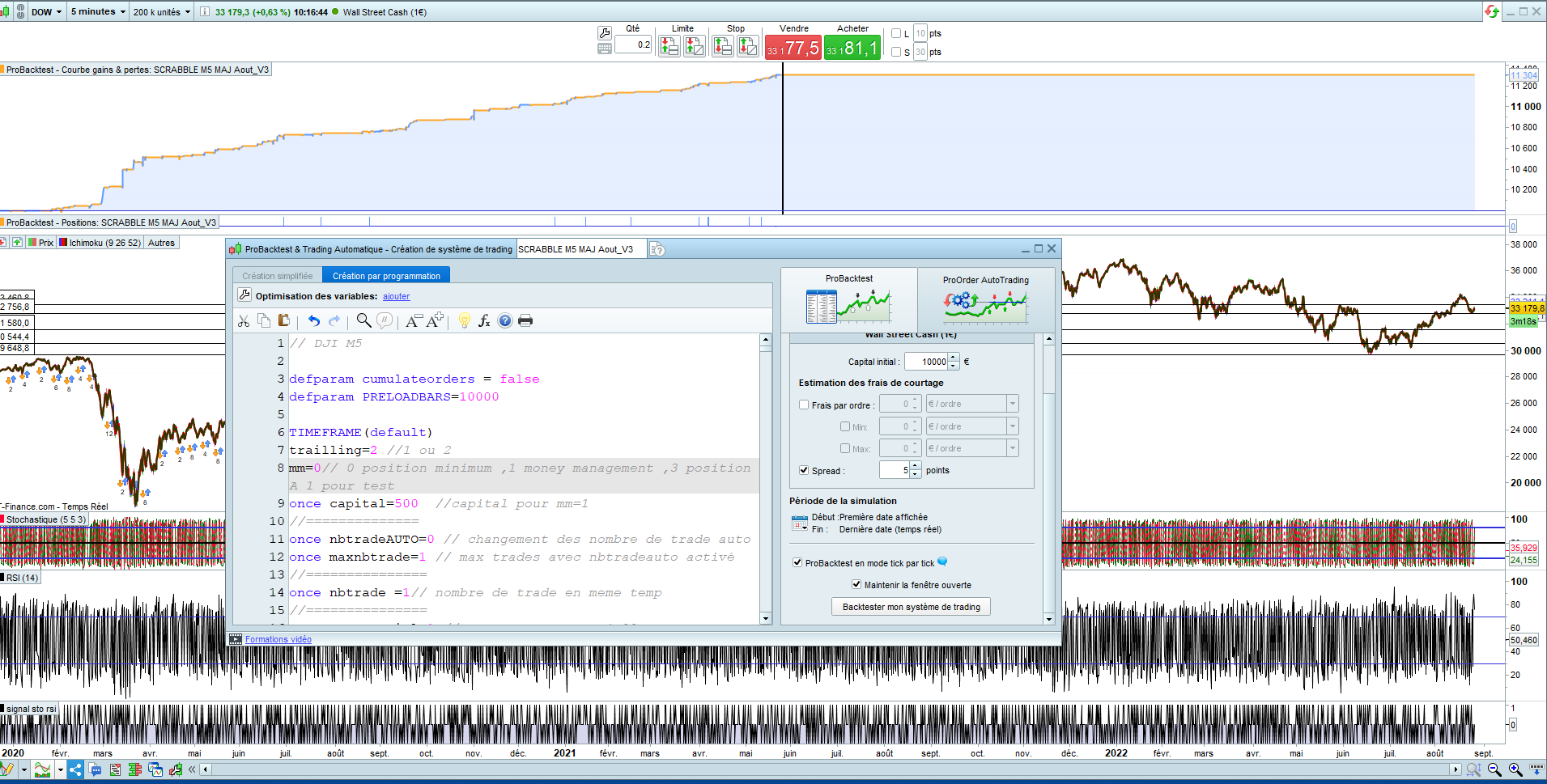Print the code with the printer icon
Screen dimensions: 1547x784
525,321
